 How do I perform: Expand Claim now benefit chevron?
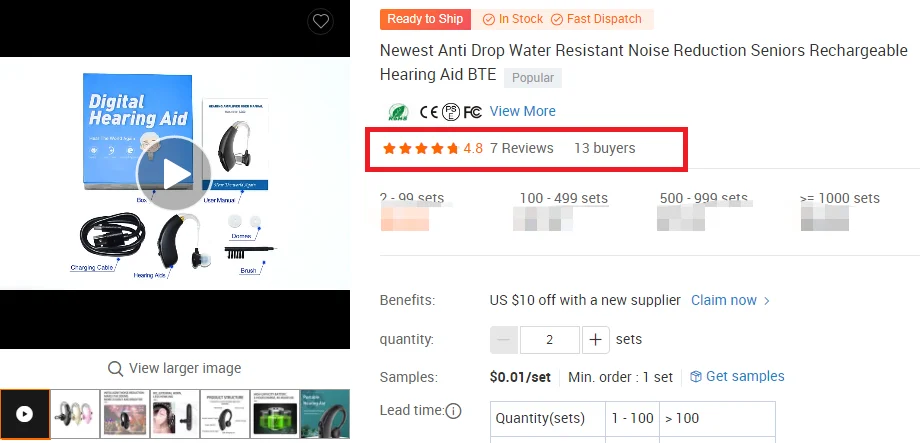[x=767, y=300]
